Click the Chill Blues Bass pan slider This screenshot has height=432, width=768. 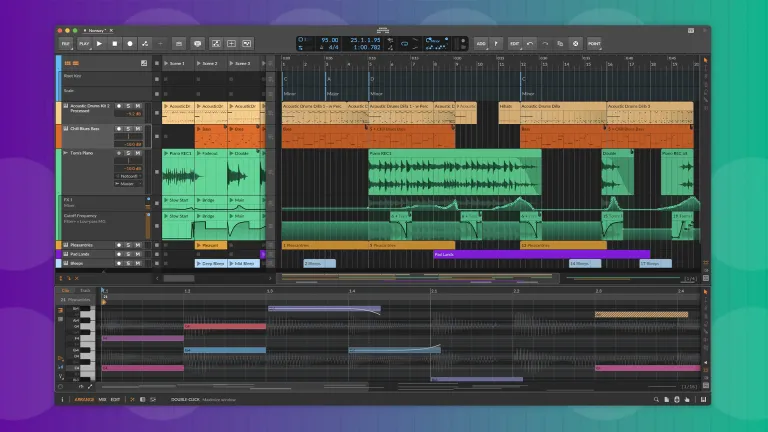click(128, 137)
